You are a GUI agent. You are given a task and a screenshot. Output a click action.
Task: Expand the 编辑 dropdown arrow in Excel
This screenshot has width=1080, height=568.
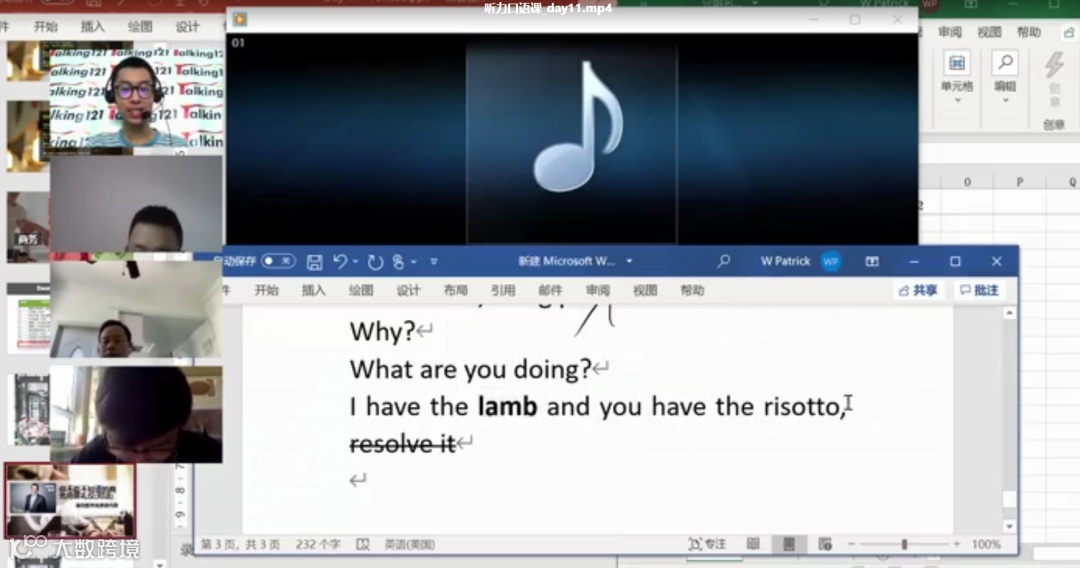click(x=1005, y=101)
